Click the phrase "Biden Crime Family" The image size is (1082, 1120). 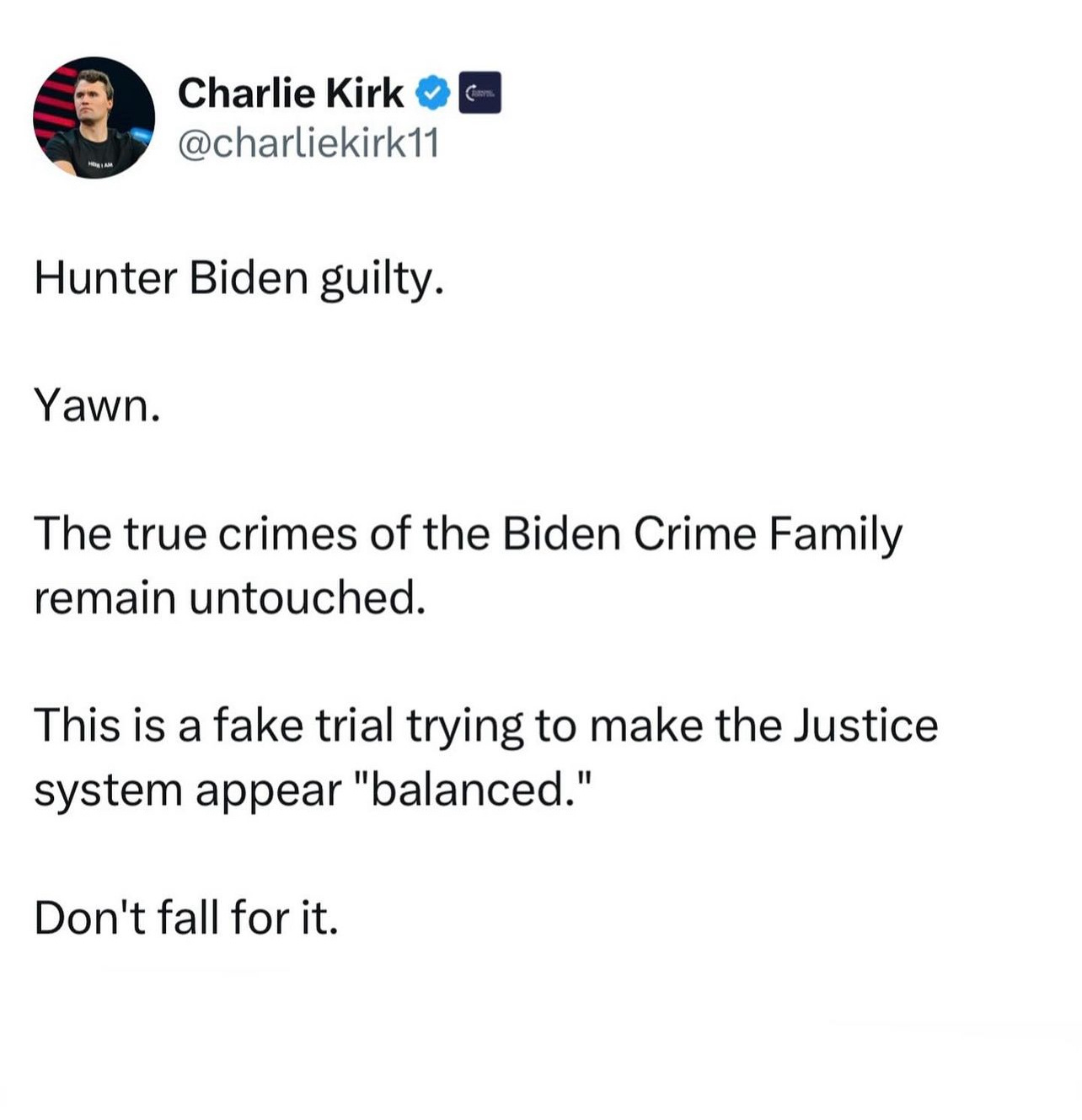click(702, 534)
